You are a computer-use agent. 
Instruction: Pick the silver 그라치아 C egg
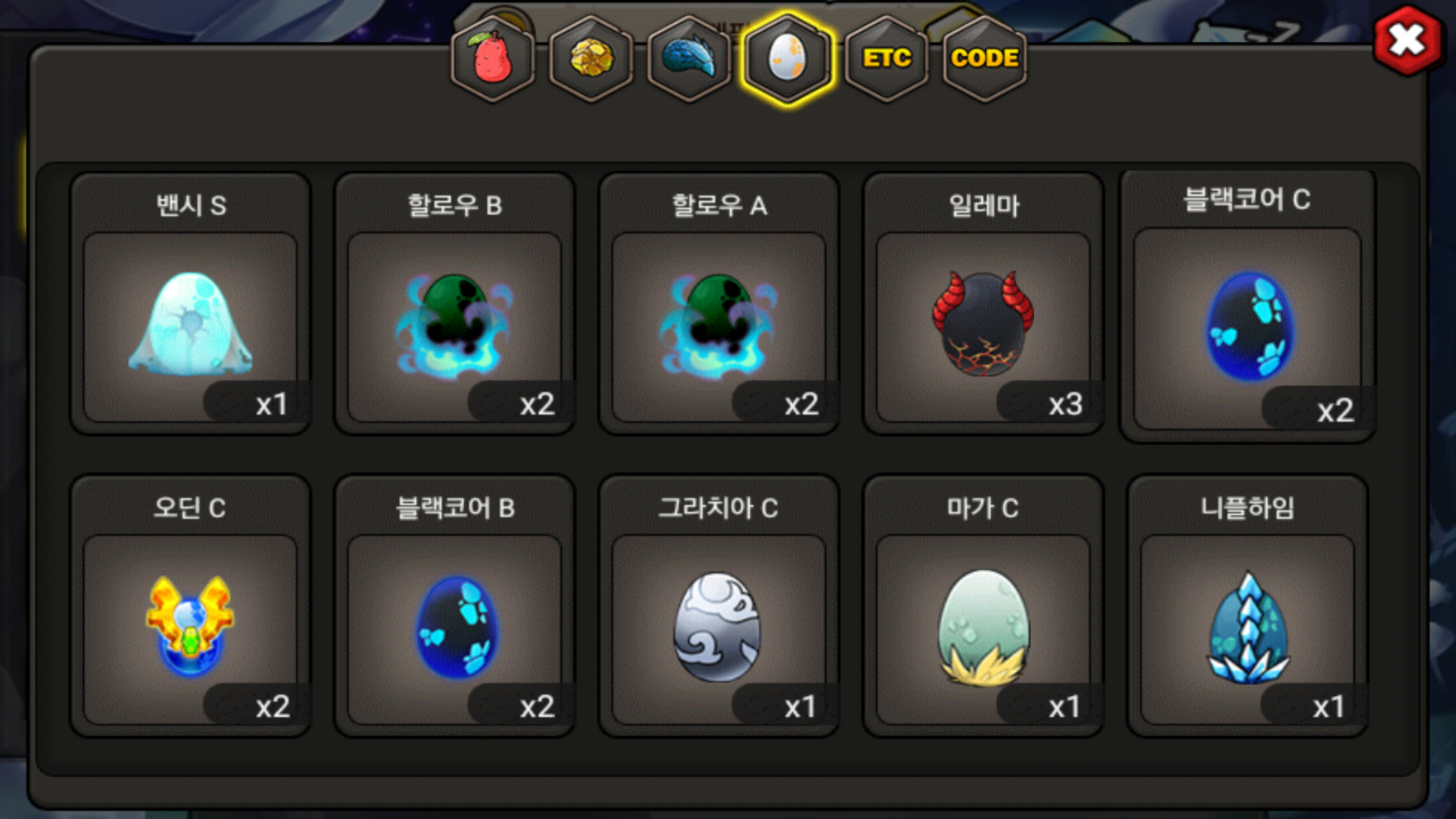tap(719, 606)
